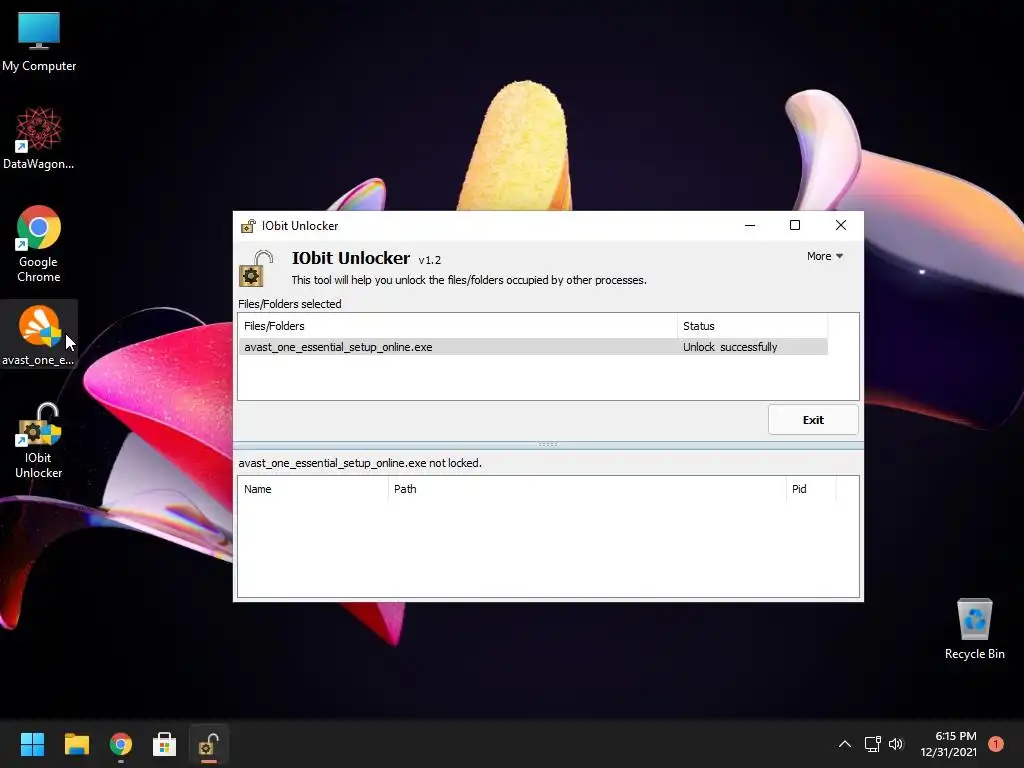1024x768 pixels.
Task: Click the 'not locked' status message text
Action: 360,463
